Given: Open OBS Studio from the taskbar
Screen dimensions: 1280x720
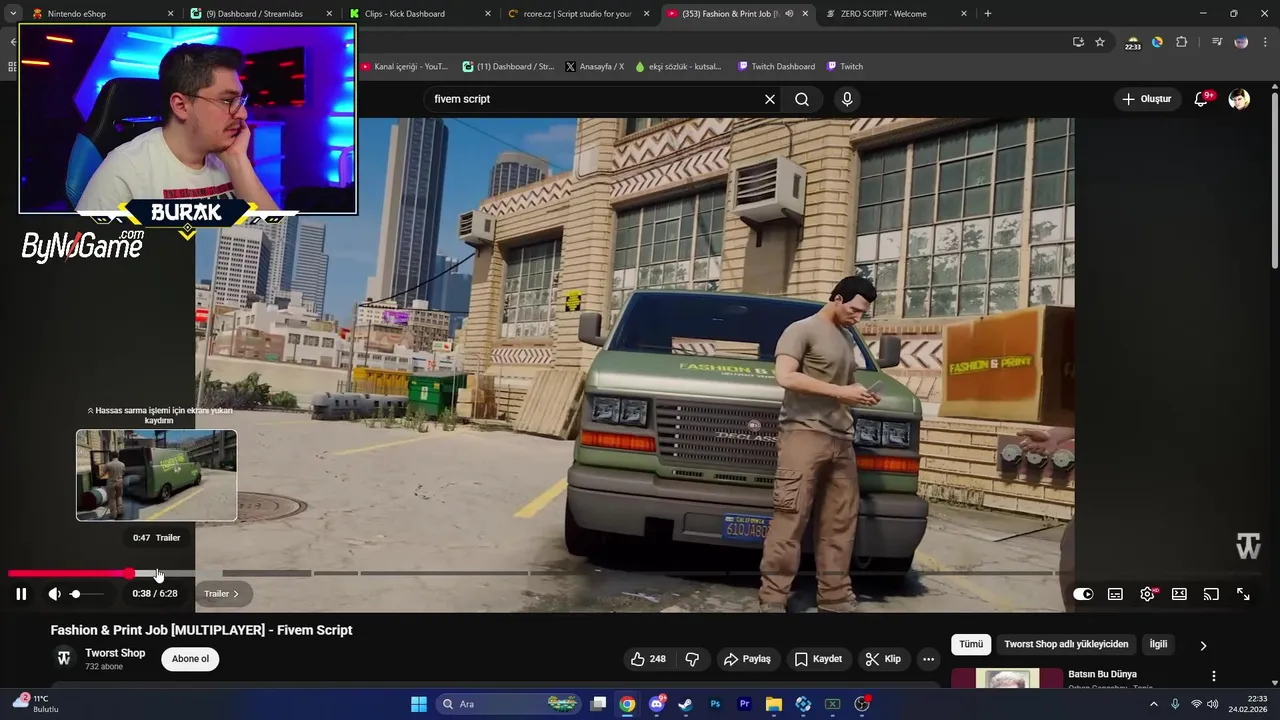Looking at the screenshot, I should coord(862,704).
